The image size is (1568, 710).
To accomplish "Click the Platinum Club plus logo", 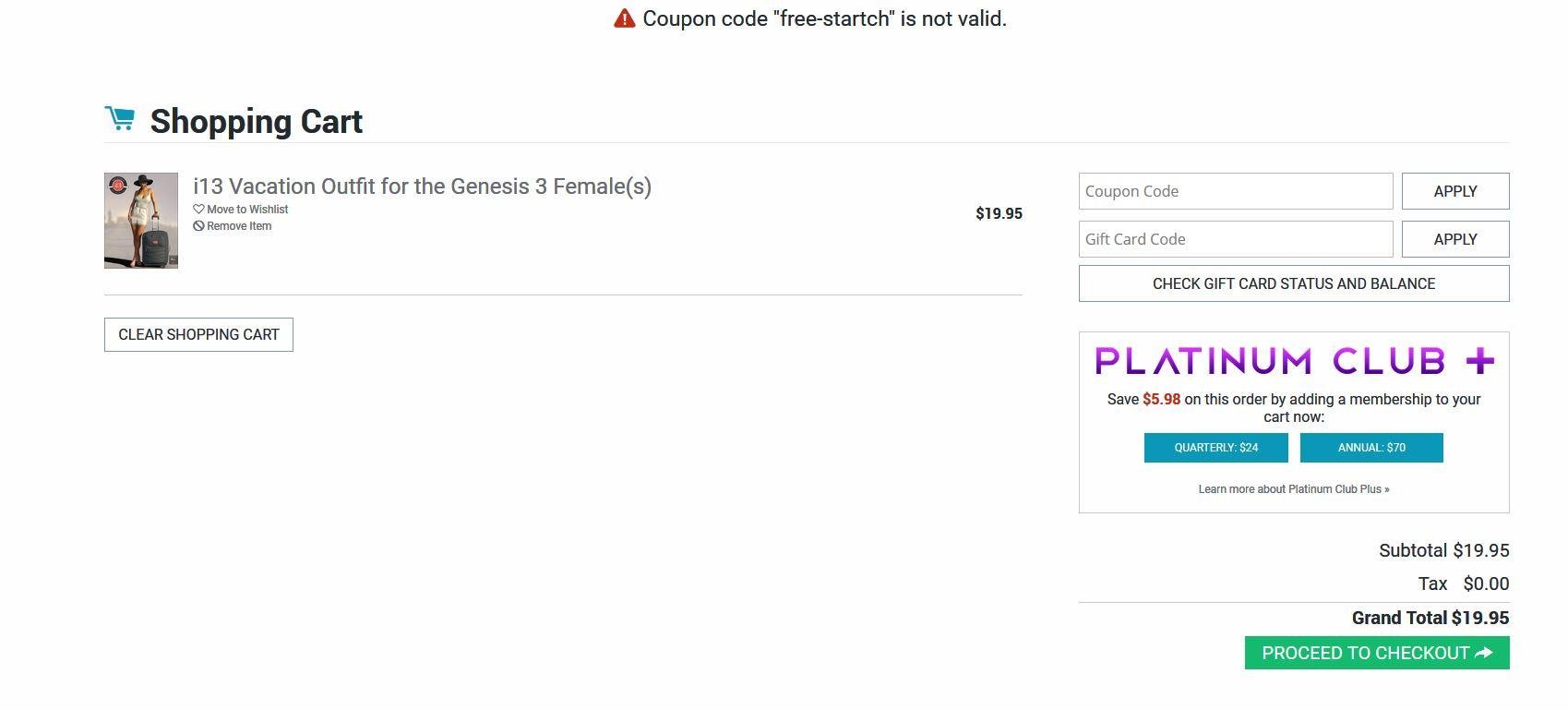I will tap(1294, 361).
